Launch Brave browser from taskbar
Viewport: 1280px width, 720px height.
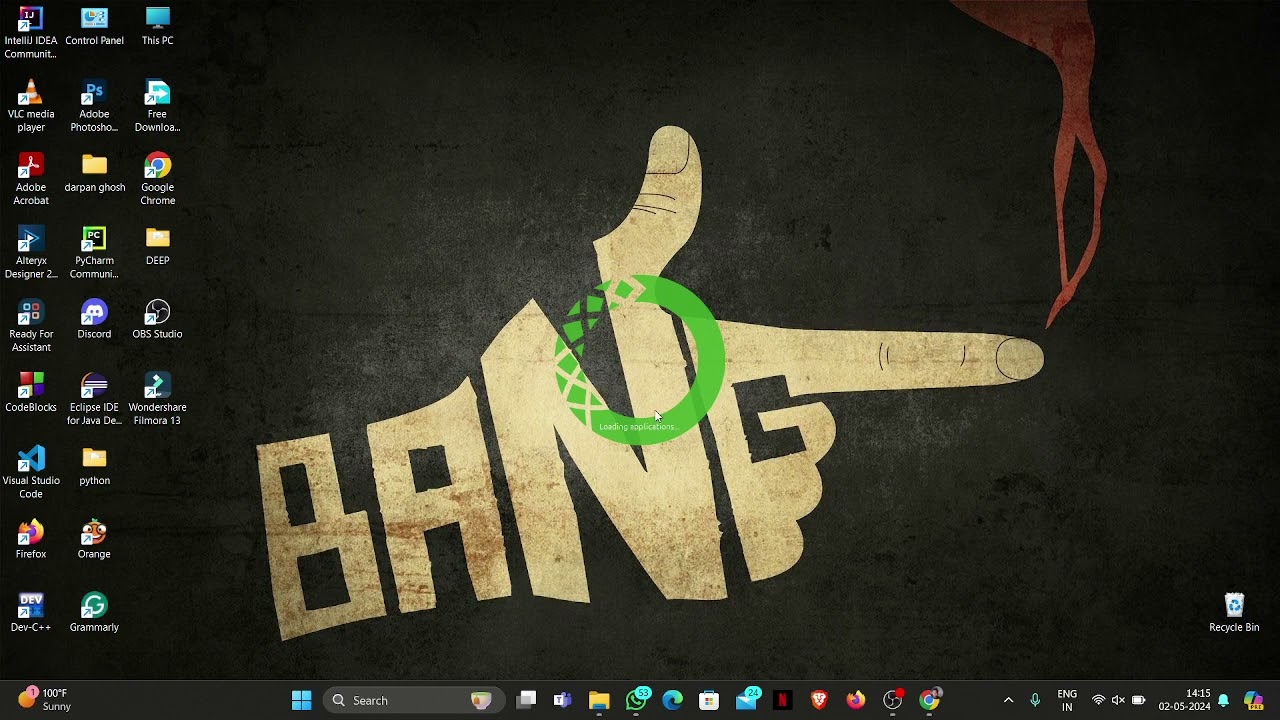point(819,700)
